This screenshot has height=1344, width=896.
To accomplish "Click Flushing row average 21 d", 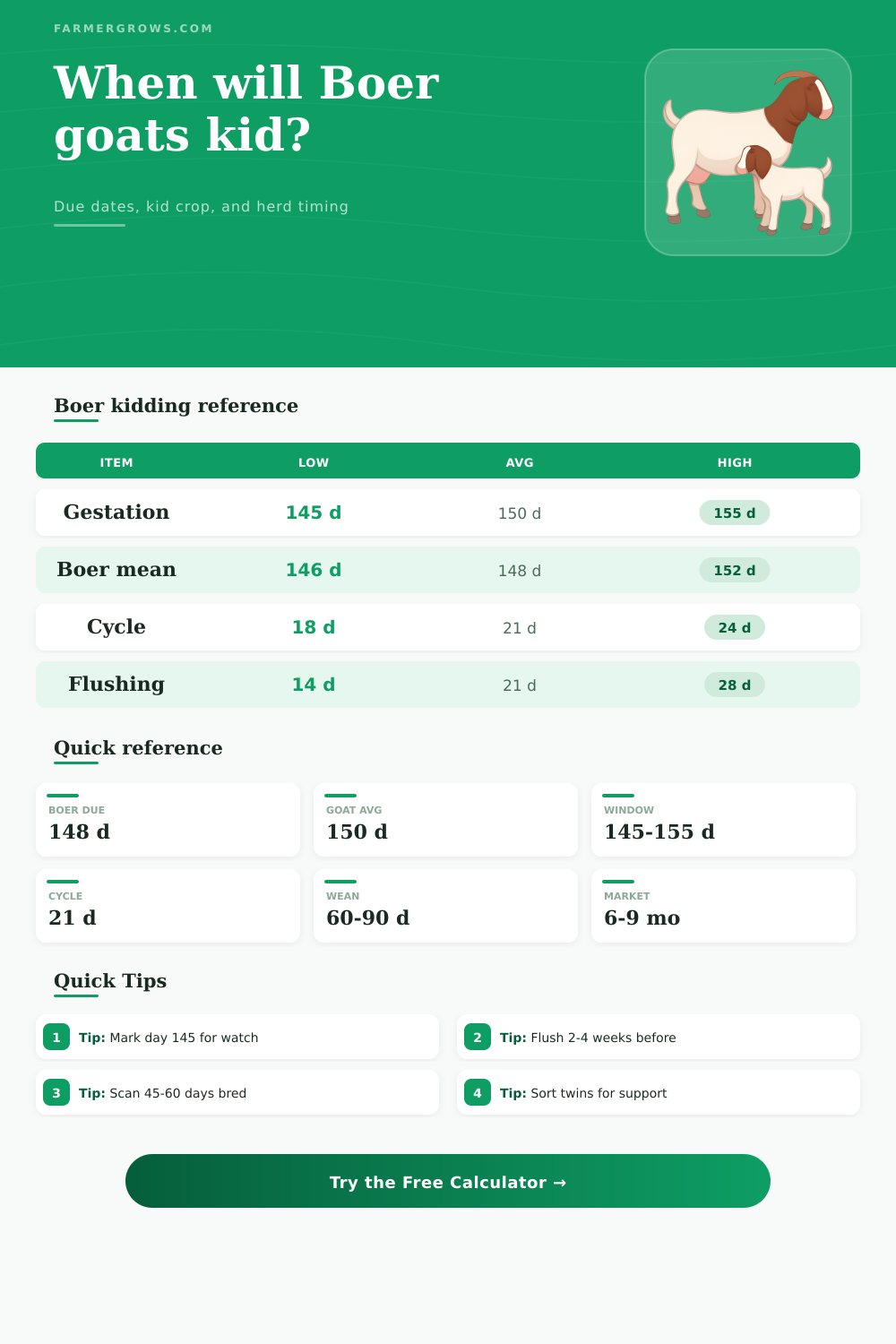I will tap(520, 685).
